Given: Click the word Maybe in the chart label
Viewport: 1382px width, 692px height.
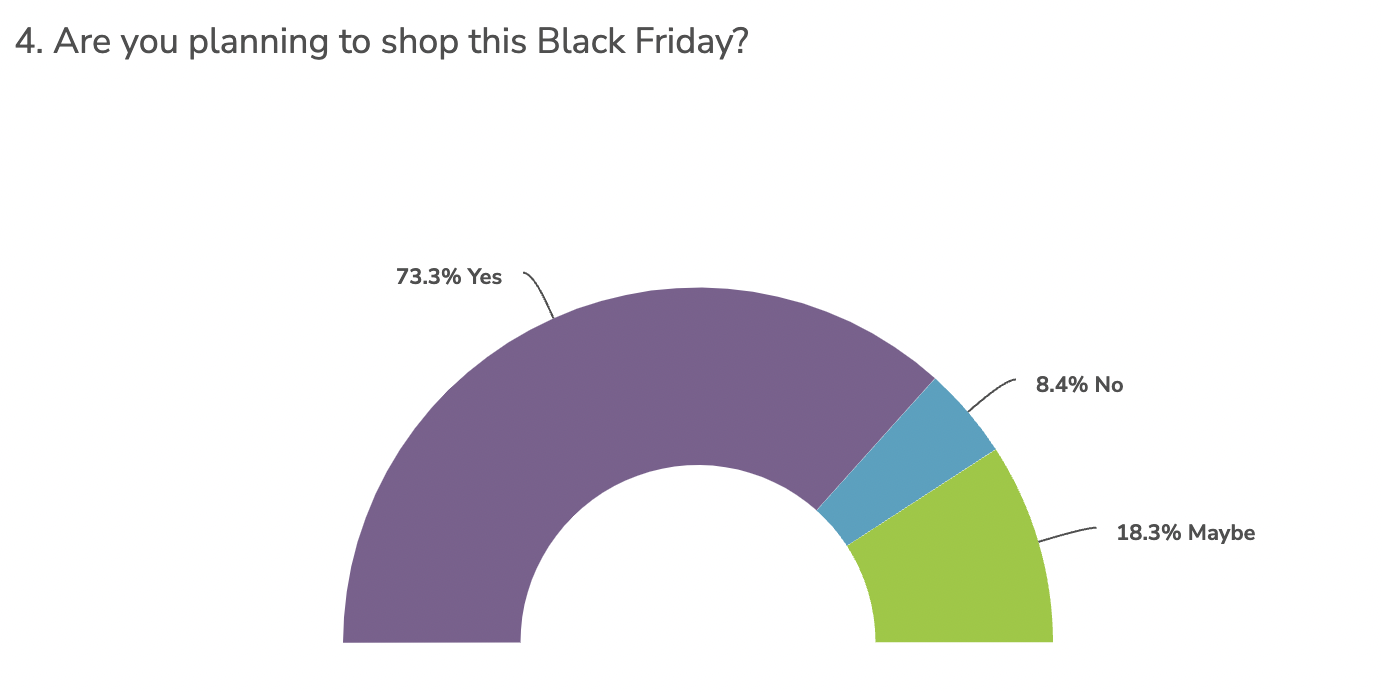Looking at the screenshot, I should 1221,533.
